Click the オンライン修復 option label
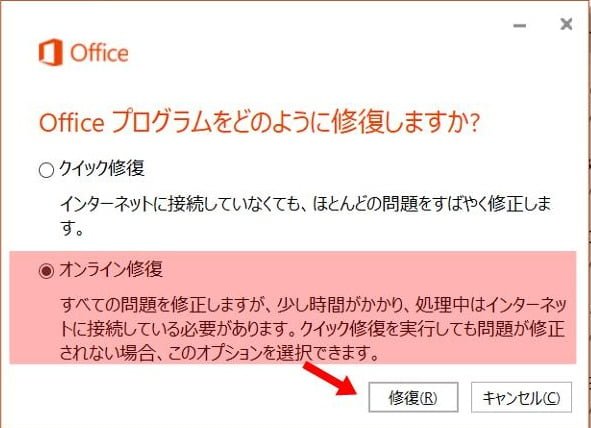591x428 pixels. (111, 269)
